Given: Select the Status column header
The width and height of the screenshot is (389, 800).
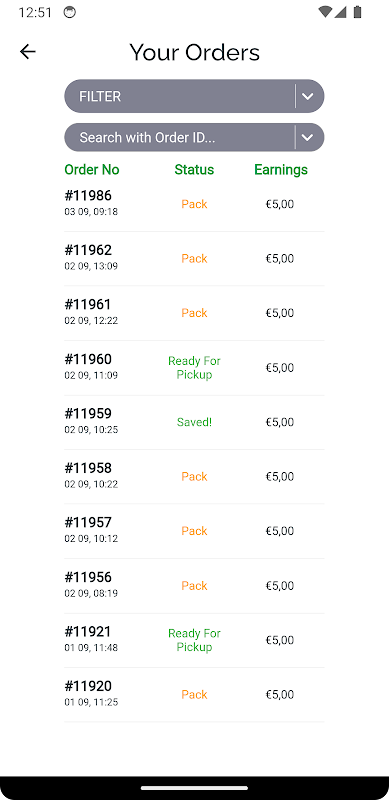Looking at the screenshot, I should point(194,169).
